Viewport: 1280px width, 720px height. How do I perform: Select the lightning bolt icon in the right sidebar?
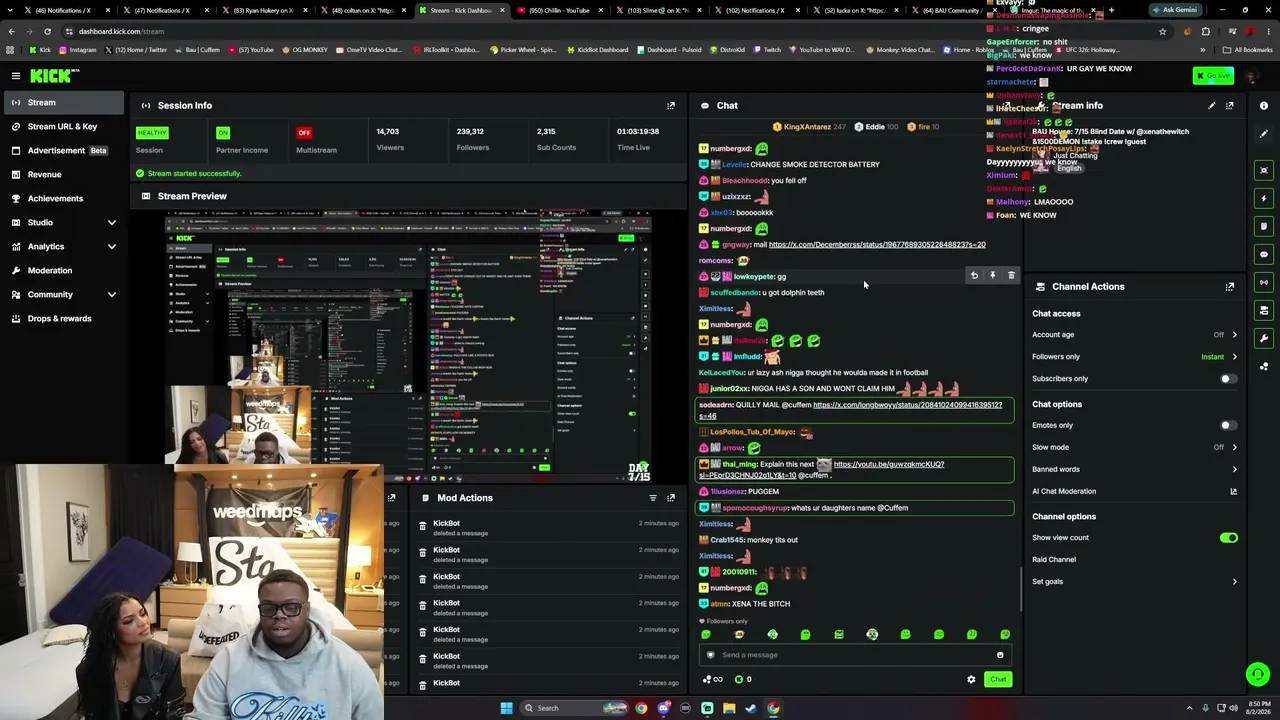point(1264,198)
